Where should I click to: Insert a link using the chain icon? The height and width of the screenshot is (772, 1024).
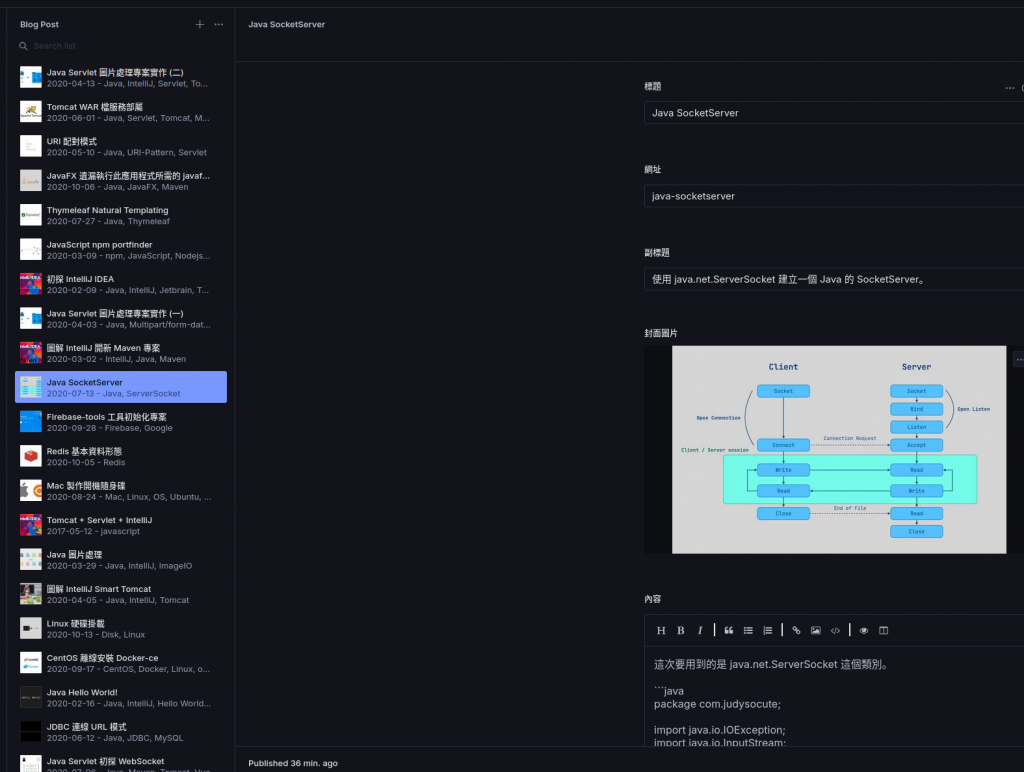point(796,630)
